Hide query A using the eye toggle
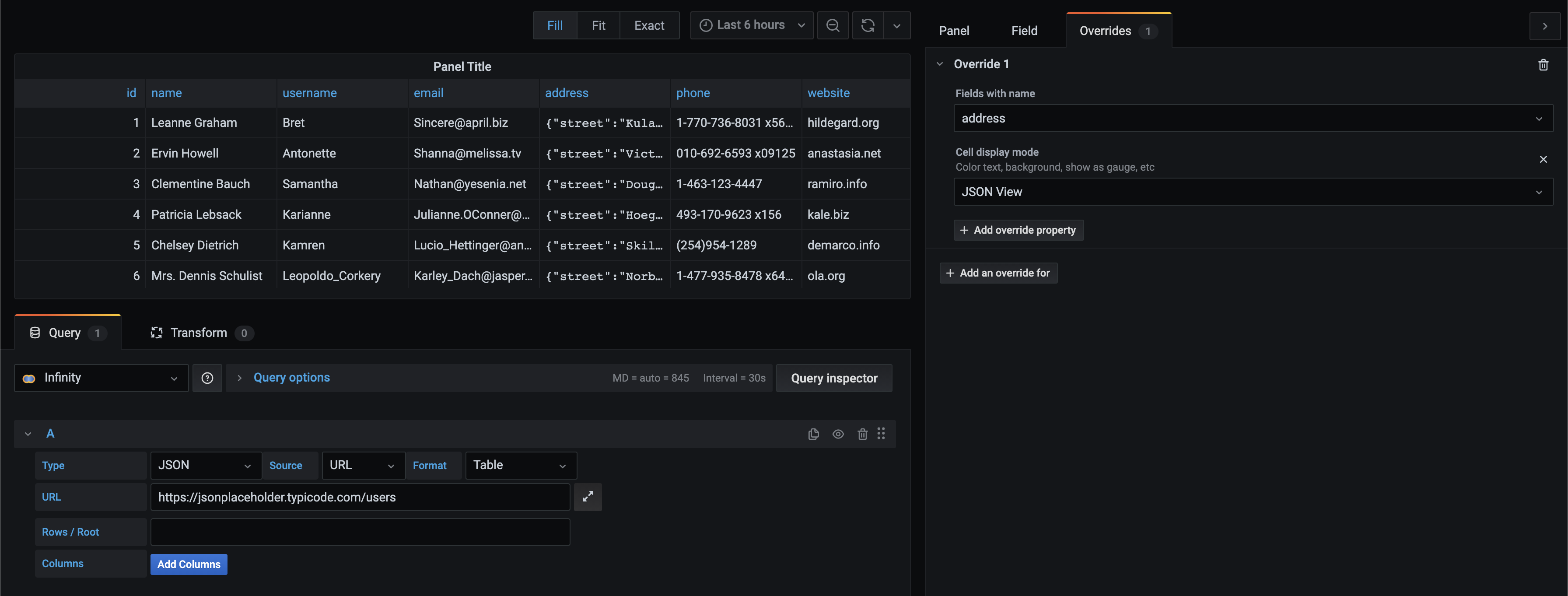The height and width of the screenshot is (596, 1568). point(838,434)
